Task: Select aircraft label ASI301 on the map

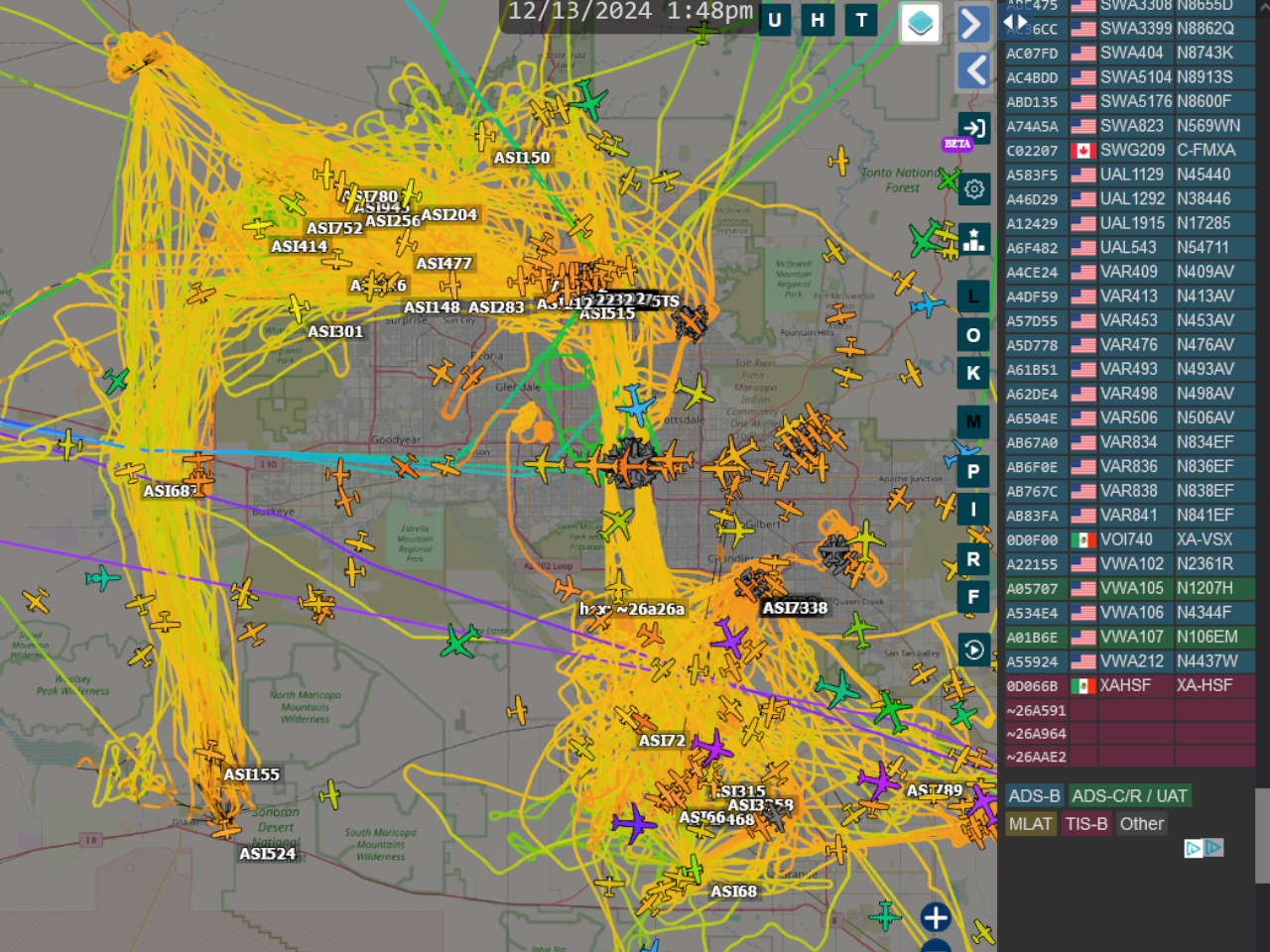Action: 335,331
